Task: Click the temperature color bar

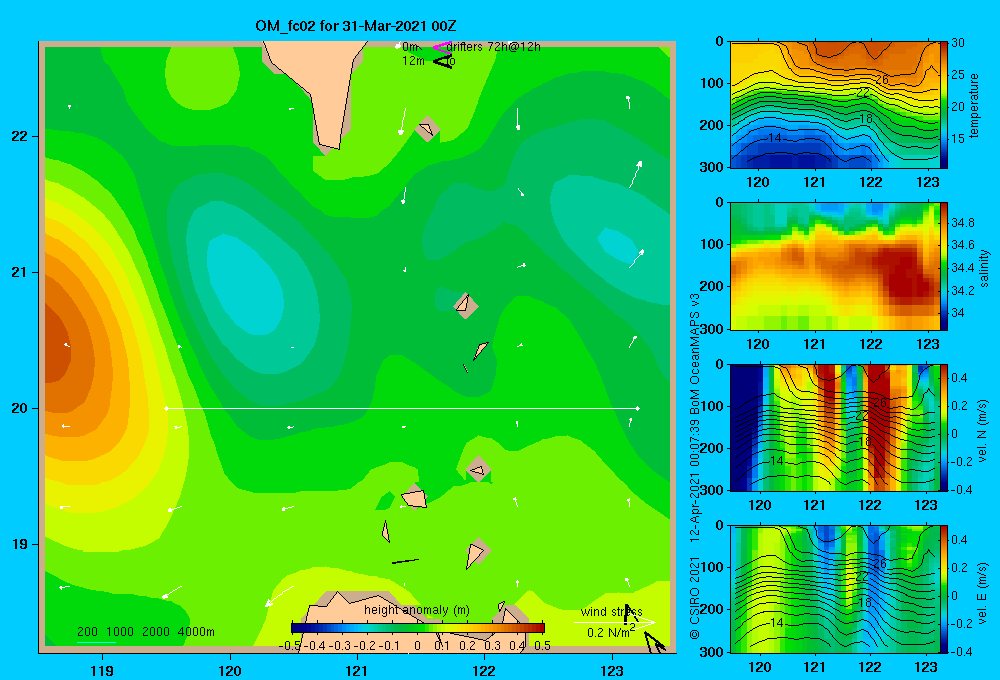Action: pos(944,105)
